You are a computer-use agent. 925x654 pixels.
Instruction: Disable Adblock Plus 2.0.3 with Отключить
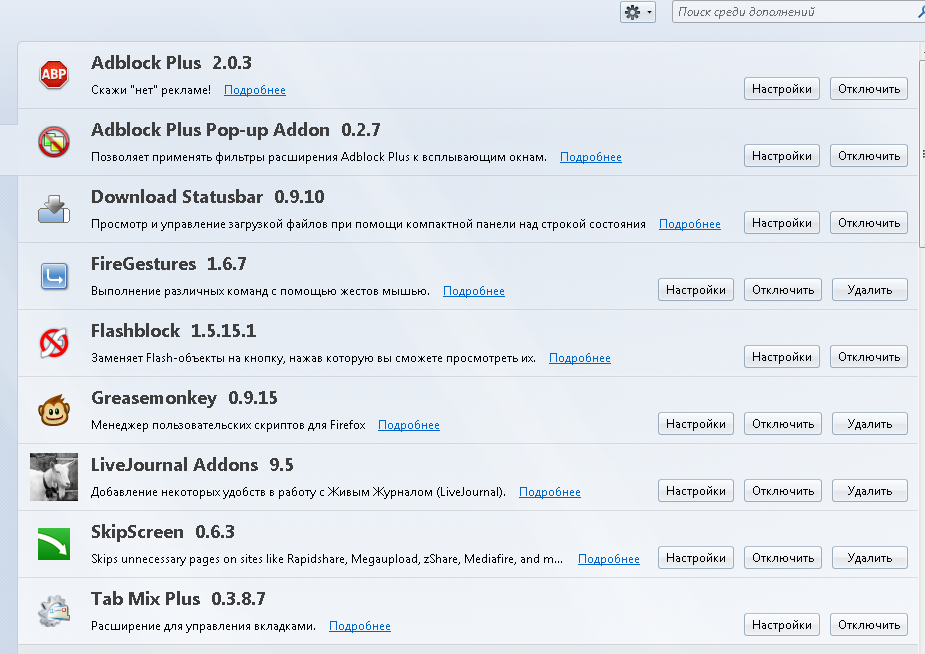click(869, 89)
